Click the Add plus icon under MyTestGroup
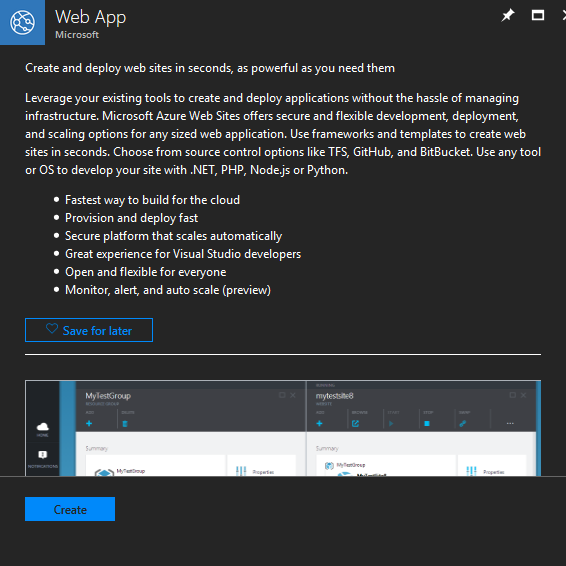Screen dimensions: 566x566 click(89, 423)
